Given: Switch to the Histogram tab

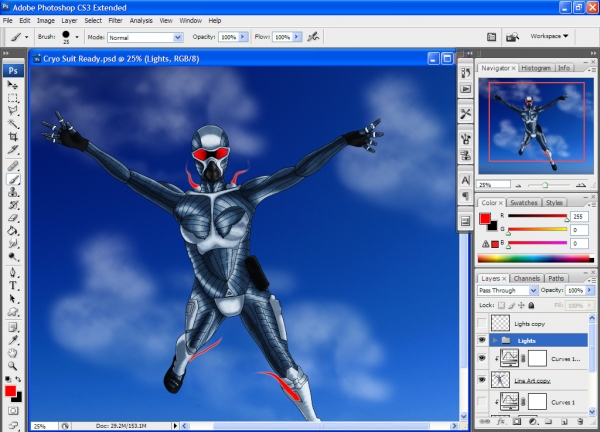Looking at the screenshot, I should (x=536, y=68).
